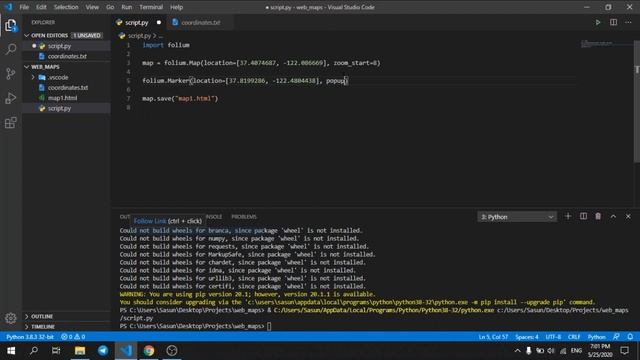This screenshot has height=360, width=640.
Task: Maximize the panel with up chevron
Action: [x=613, y=216]
